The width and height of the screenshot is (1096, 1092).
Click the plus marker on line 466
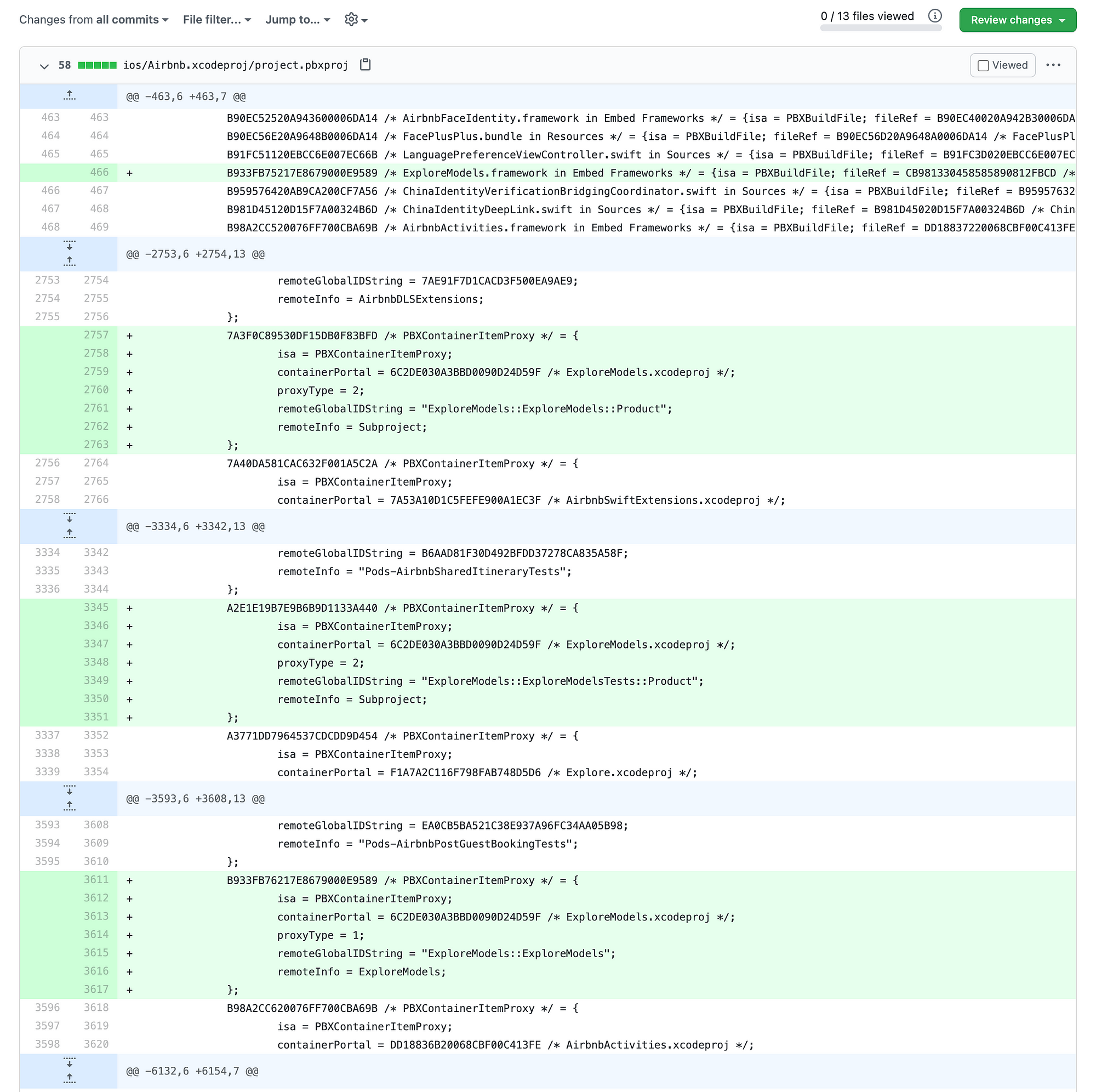[130, 173]
